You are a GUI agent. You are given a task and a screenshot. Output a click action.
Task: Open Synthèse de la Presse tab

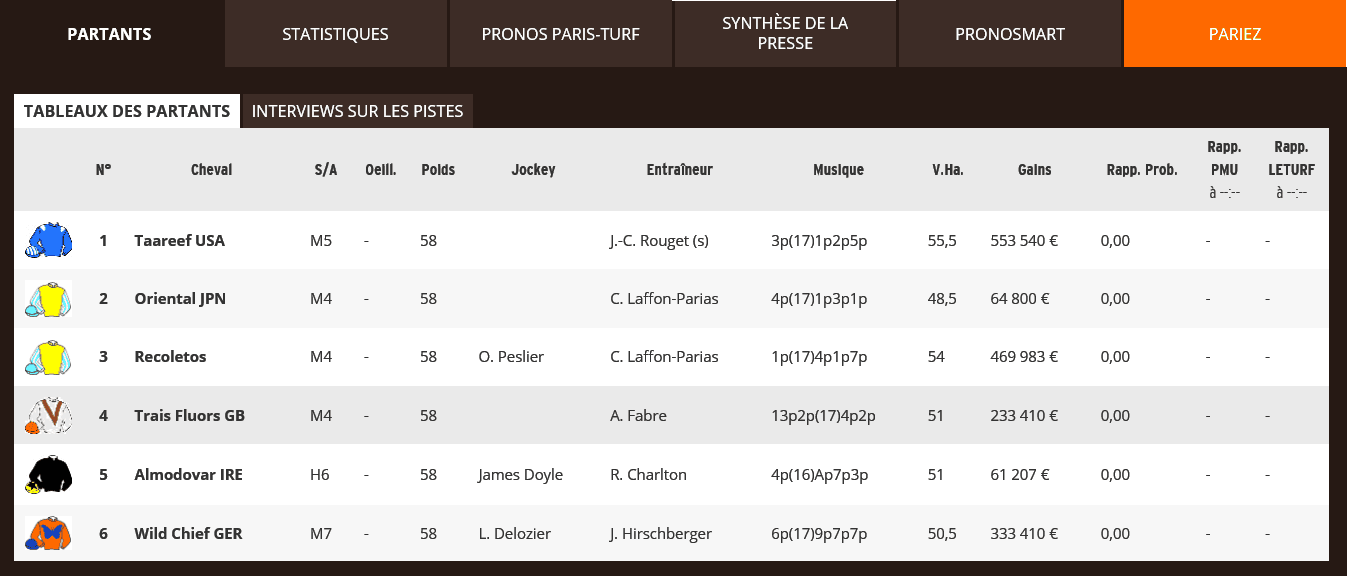tap(785, 34)
